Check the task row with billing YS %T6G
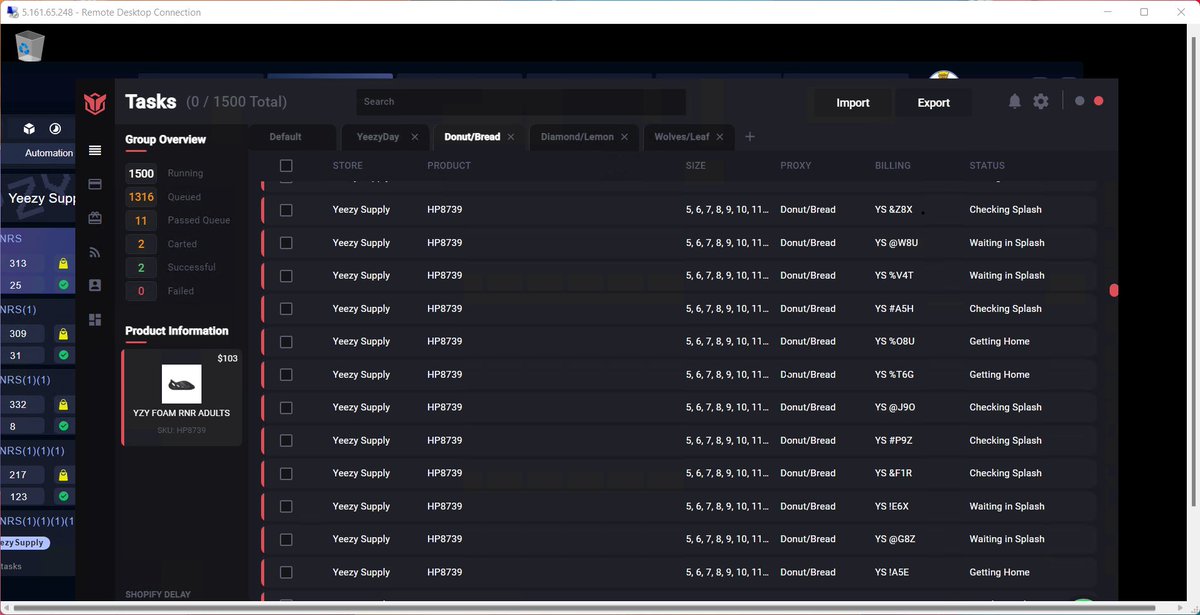The image size is (1200, 615). [x=286, y=375]
